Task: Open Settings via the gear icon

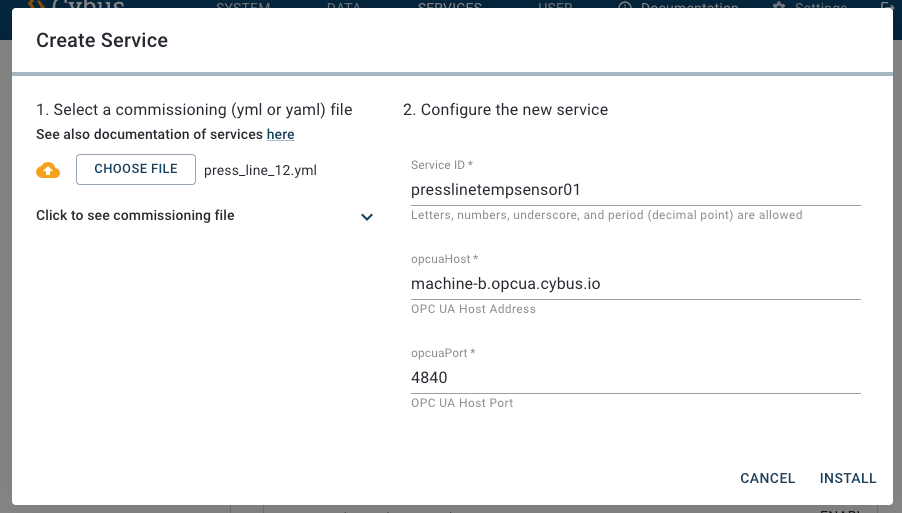Action: tap(780, 6)
